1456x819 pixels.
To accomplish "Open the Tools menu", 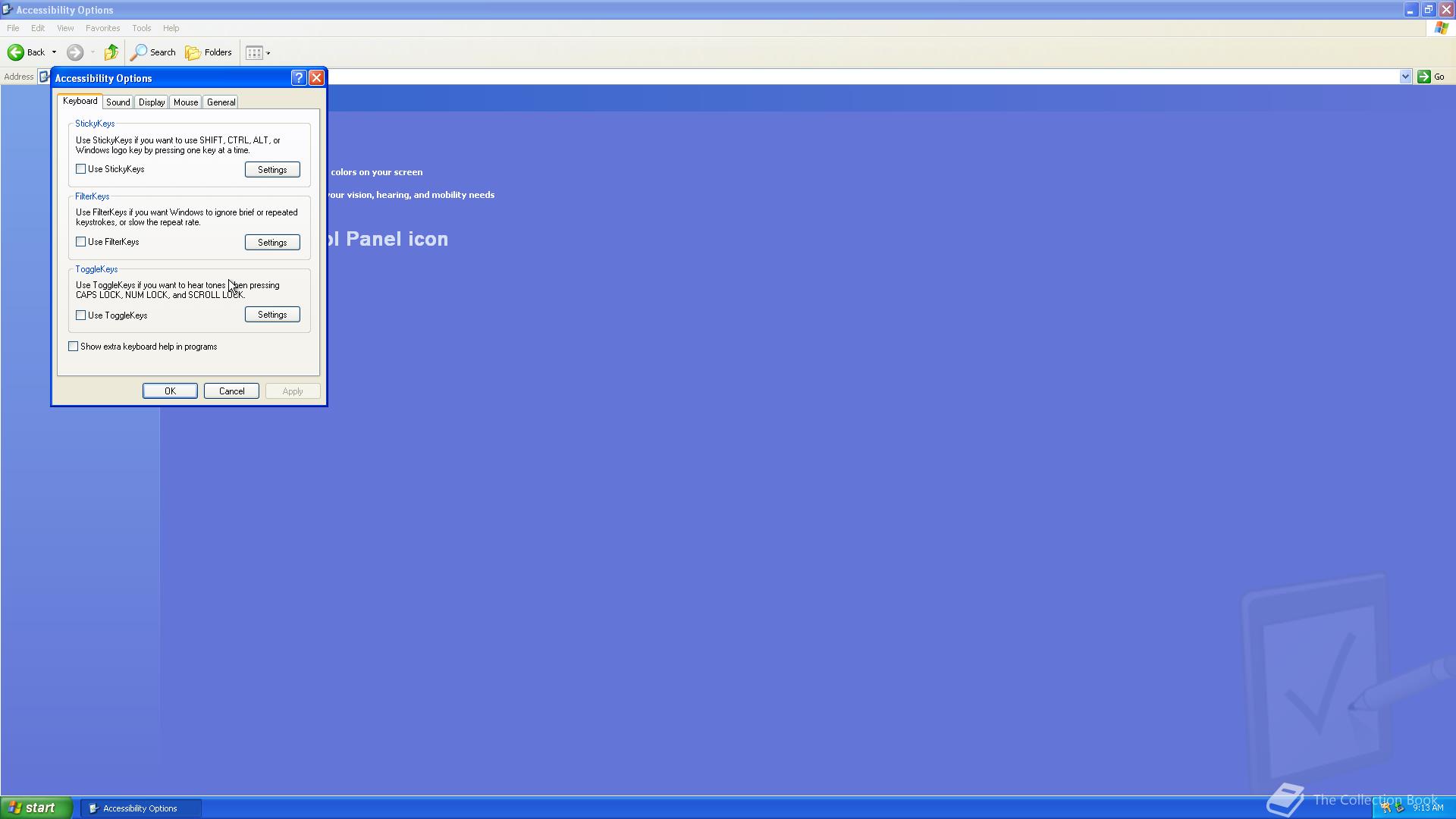I will click(x=141, y=28).
